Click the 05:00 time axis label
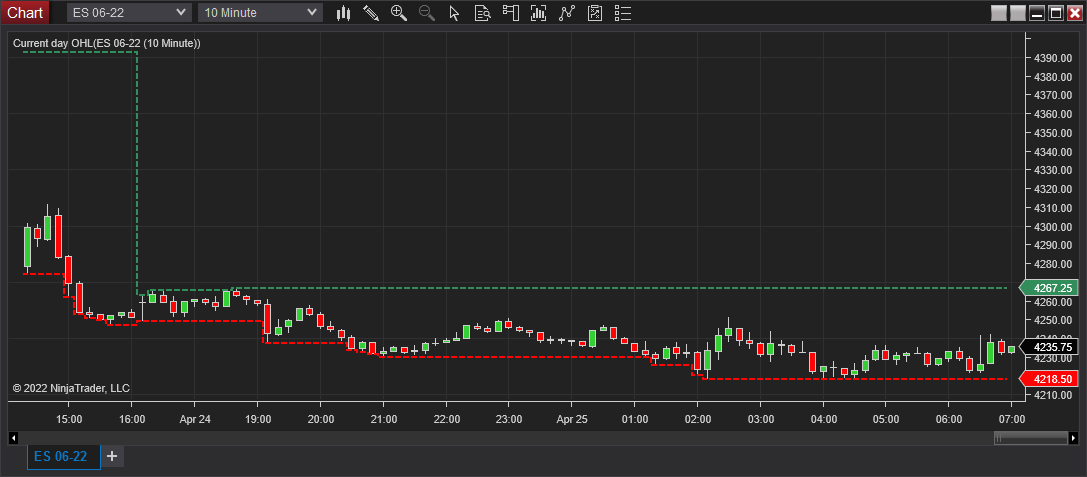This screenshot has width=1087, height=477. point(886,419)
